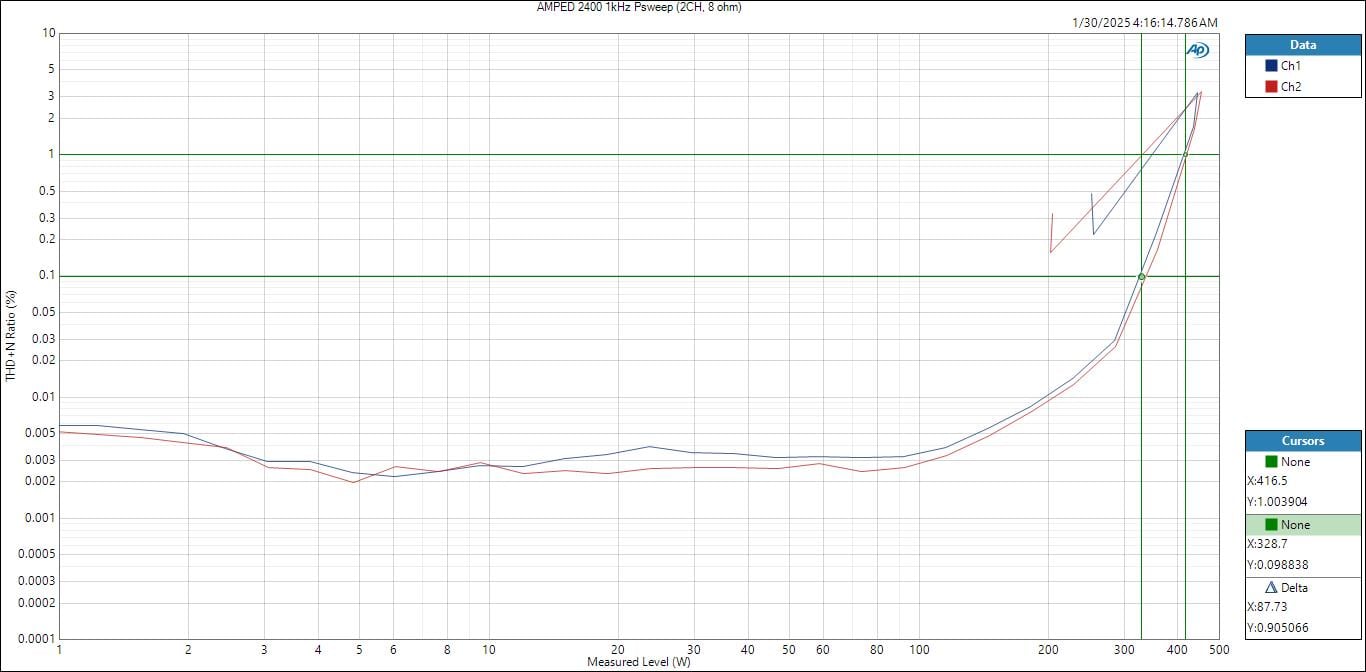1366x672 pixels.
Task: Click the timestamp above the graph
Action: 1144,23
